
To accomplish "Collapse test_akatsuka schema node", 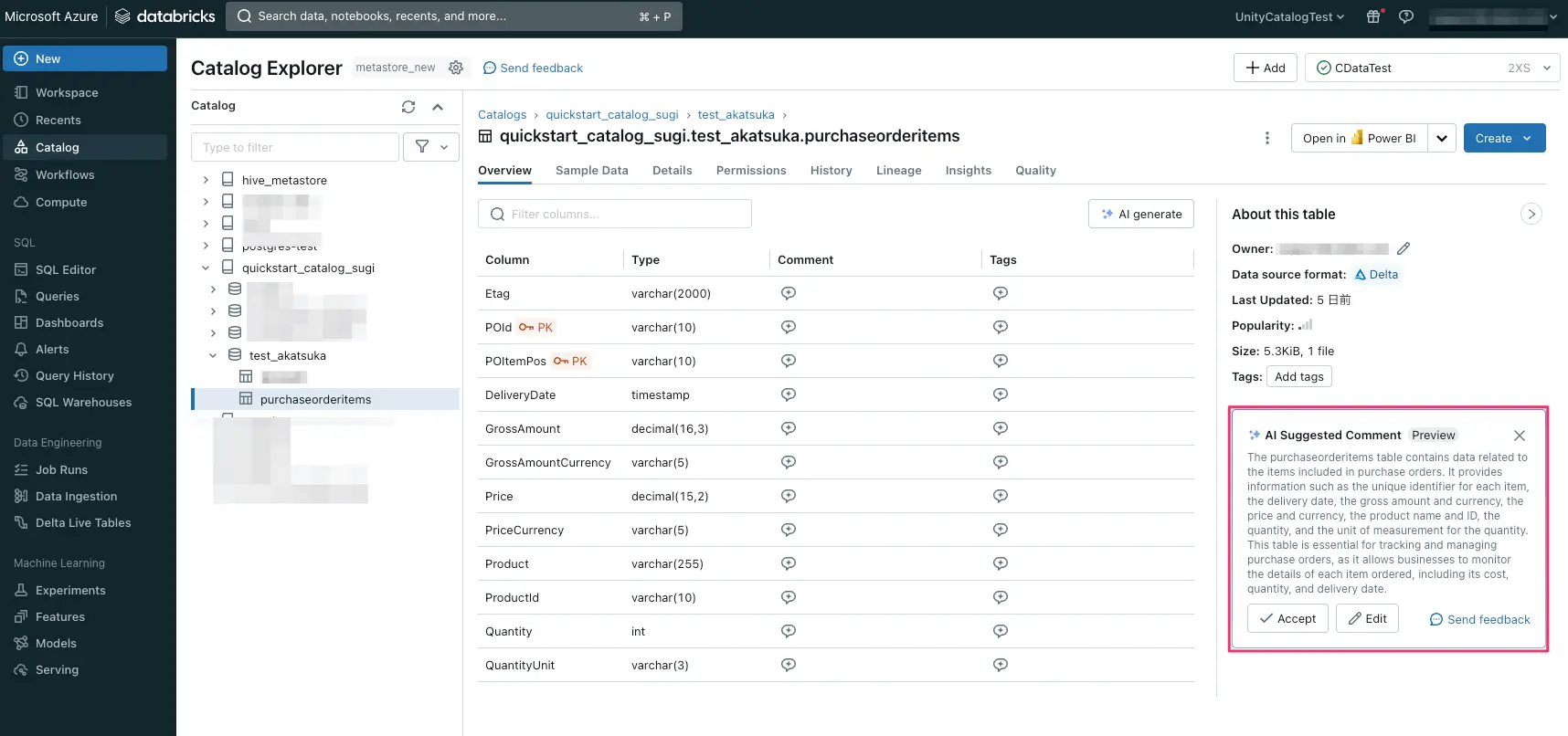I will (x=213, y=355).
